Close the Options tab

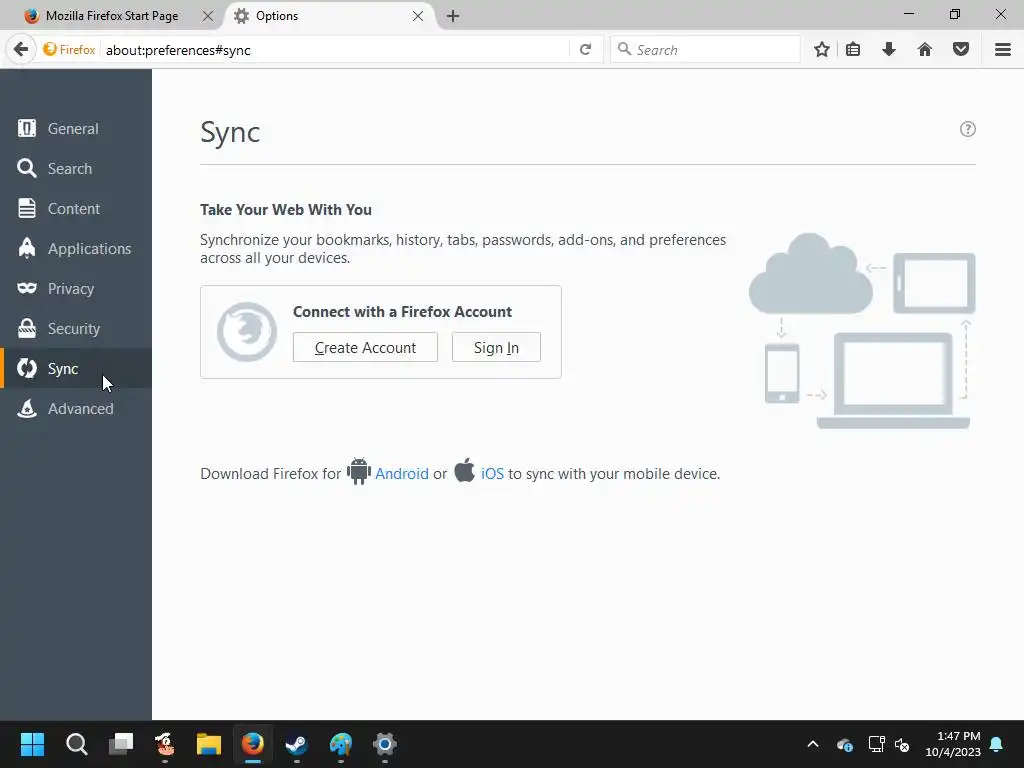tap(418, 16)
